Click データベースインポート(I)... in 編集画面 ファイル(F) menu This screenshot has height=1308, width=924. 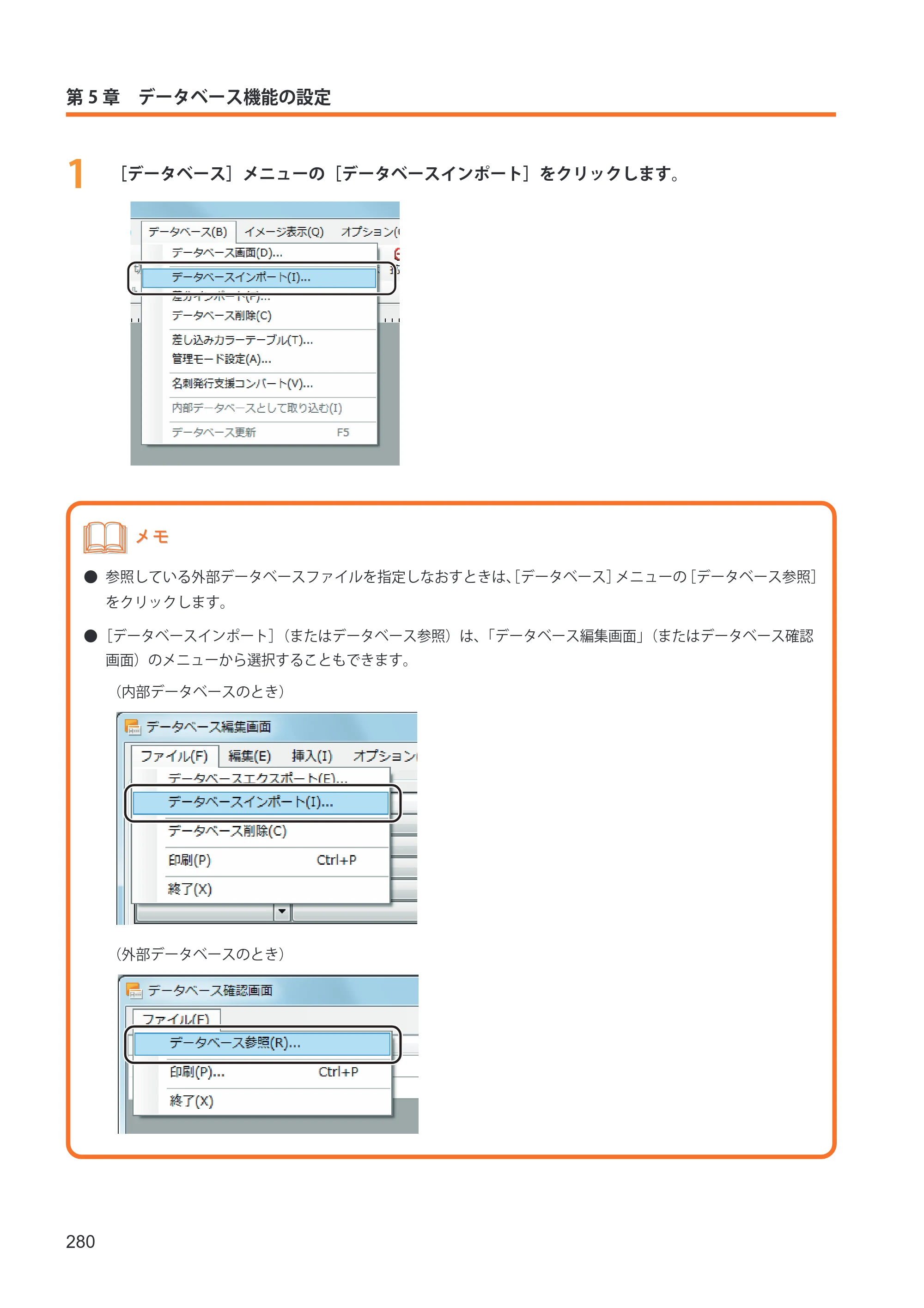click(261, 803)
